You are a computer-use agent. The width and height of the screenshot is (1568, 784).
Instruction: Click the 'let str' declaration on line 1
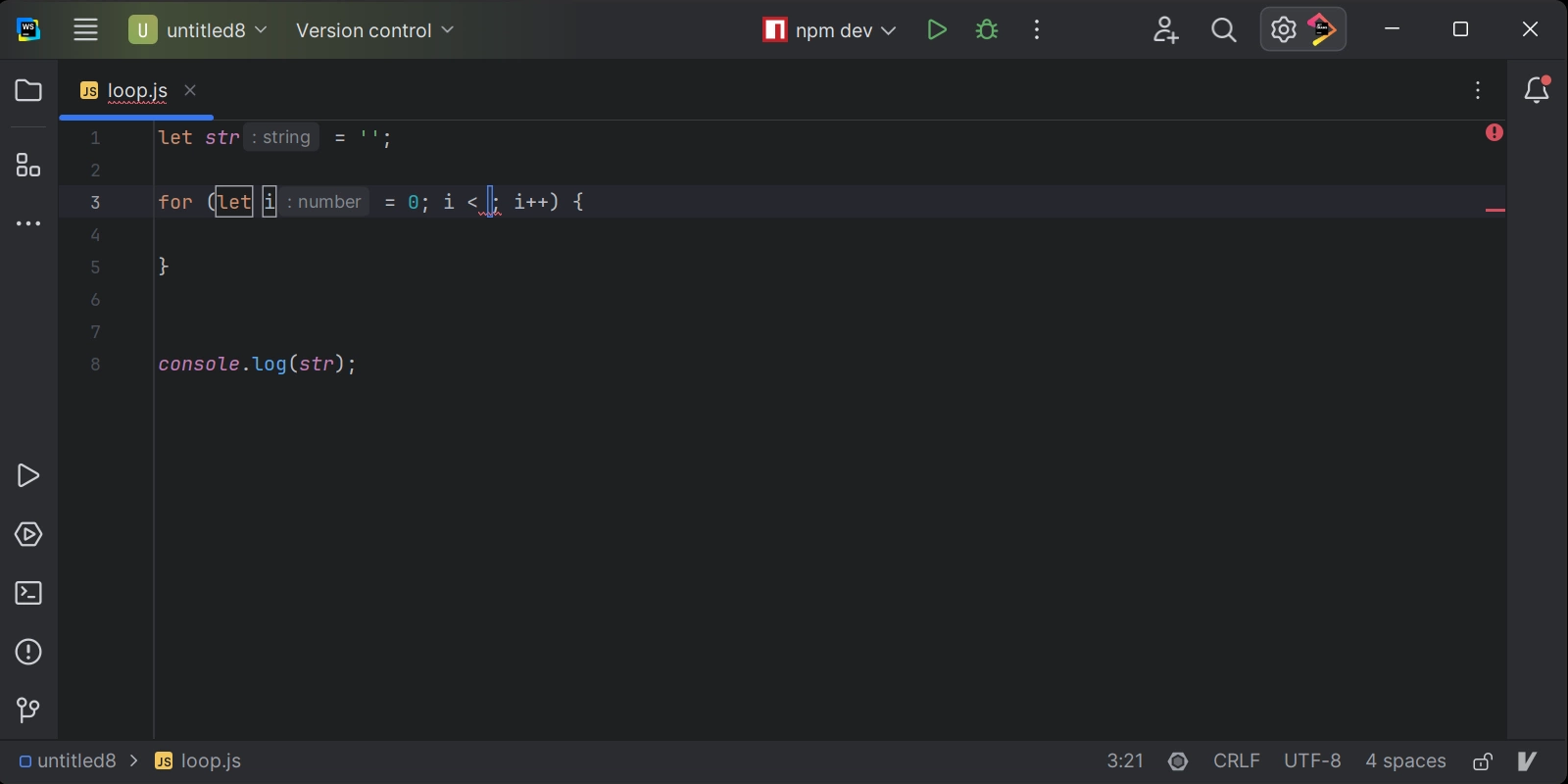(x=199, y=137)
